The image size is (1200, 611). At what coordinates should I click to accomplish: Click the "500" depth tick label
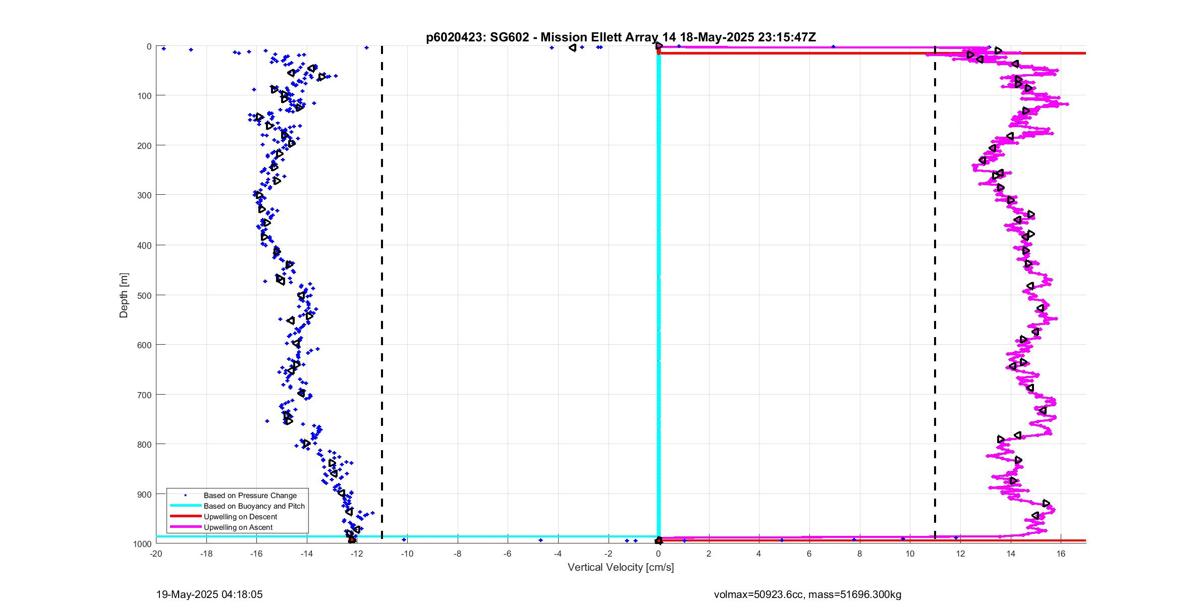point(143,295)
